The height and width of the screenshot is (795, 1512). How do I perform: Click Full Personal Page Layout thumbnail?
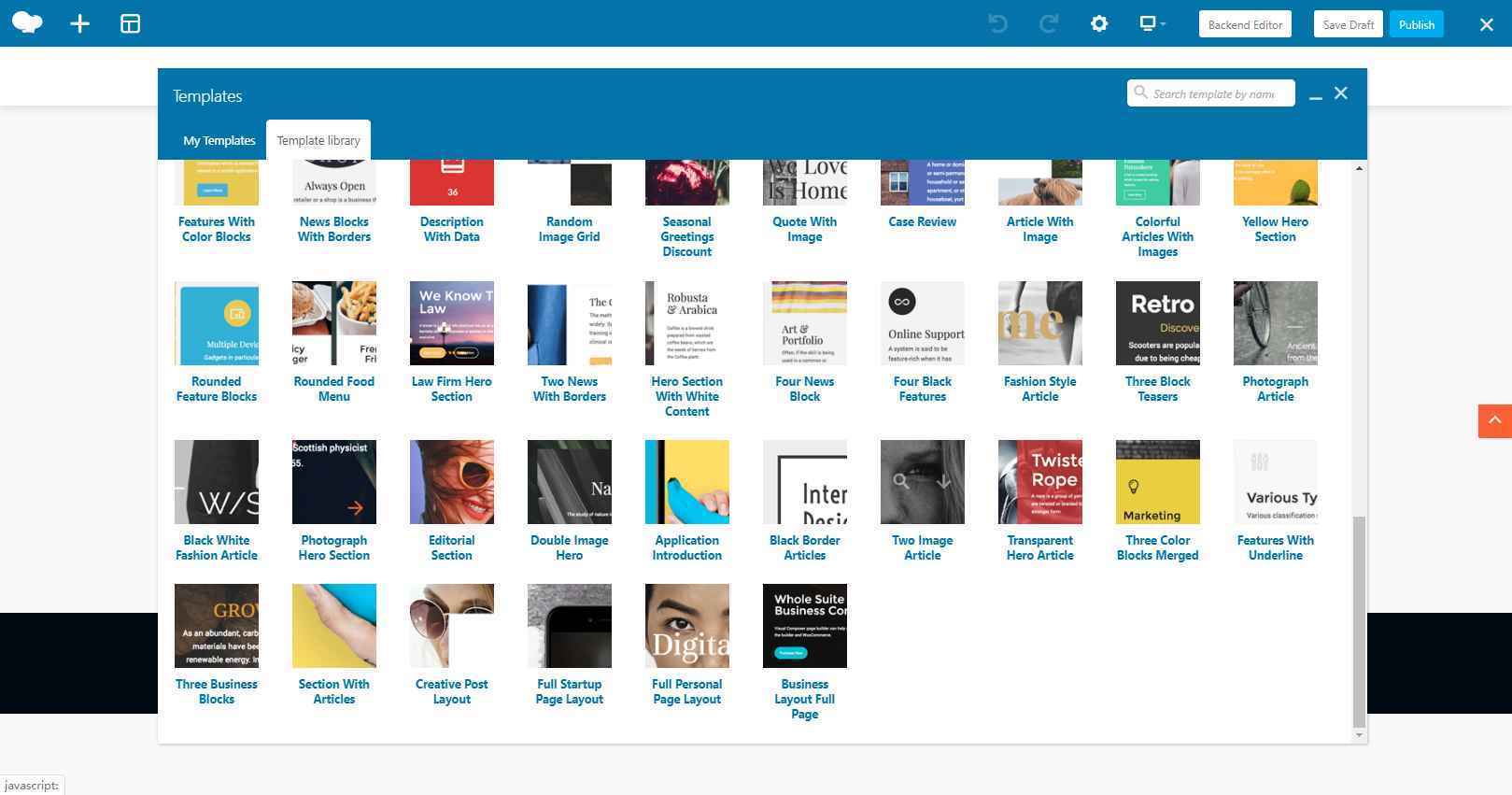[687, 626]
